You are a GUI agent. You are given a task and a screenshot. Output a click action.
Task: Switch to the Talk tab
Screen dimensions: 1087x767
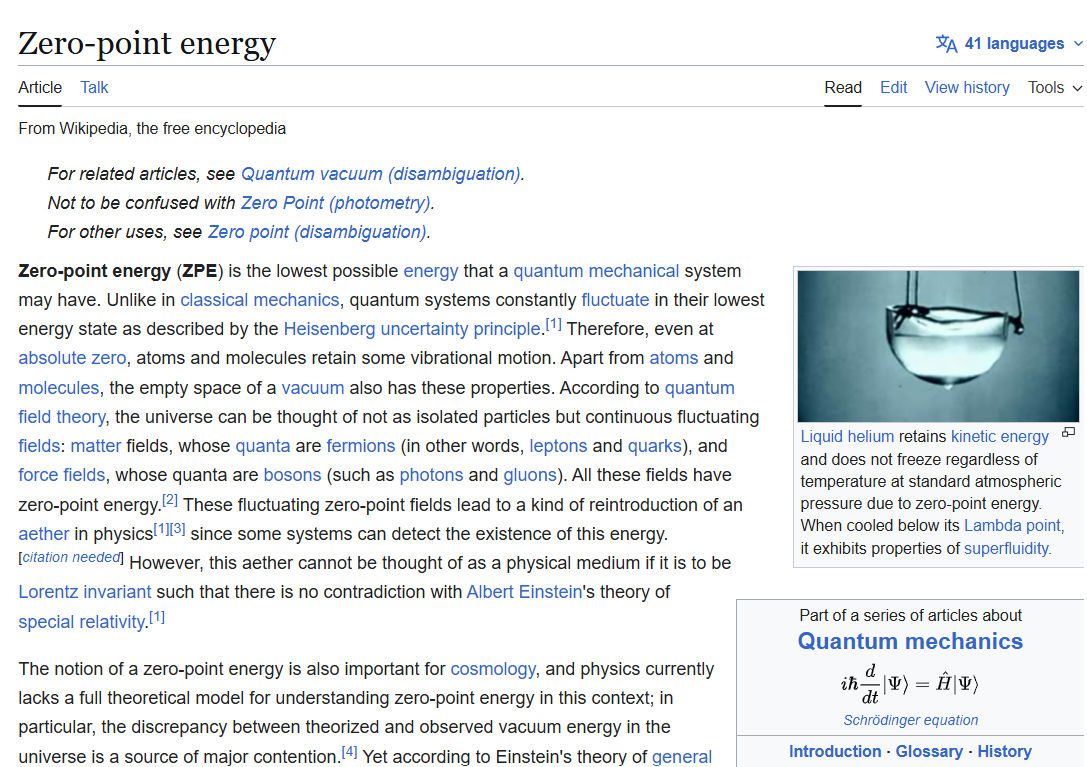click(94, 87)
